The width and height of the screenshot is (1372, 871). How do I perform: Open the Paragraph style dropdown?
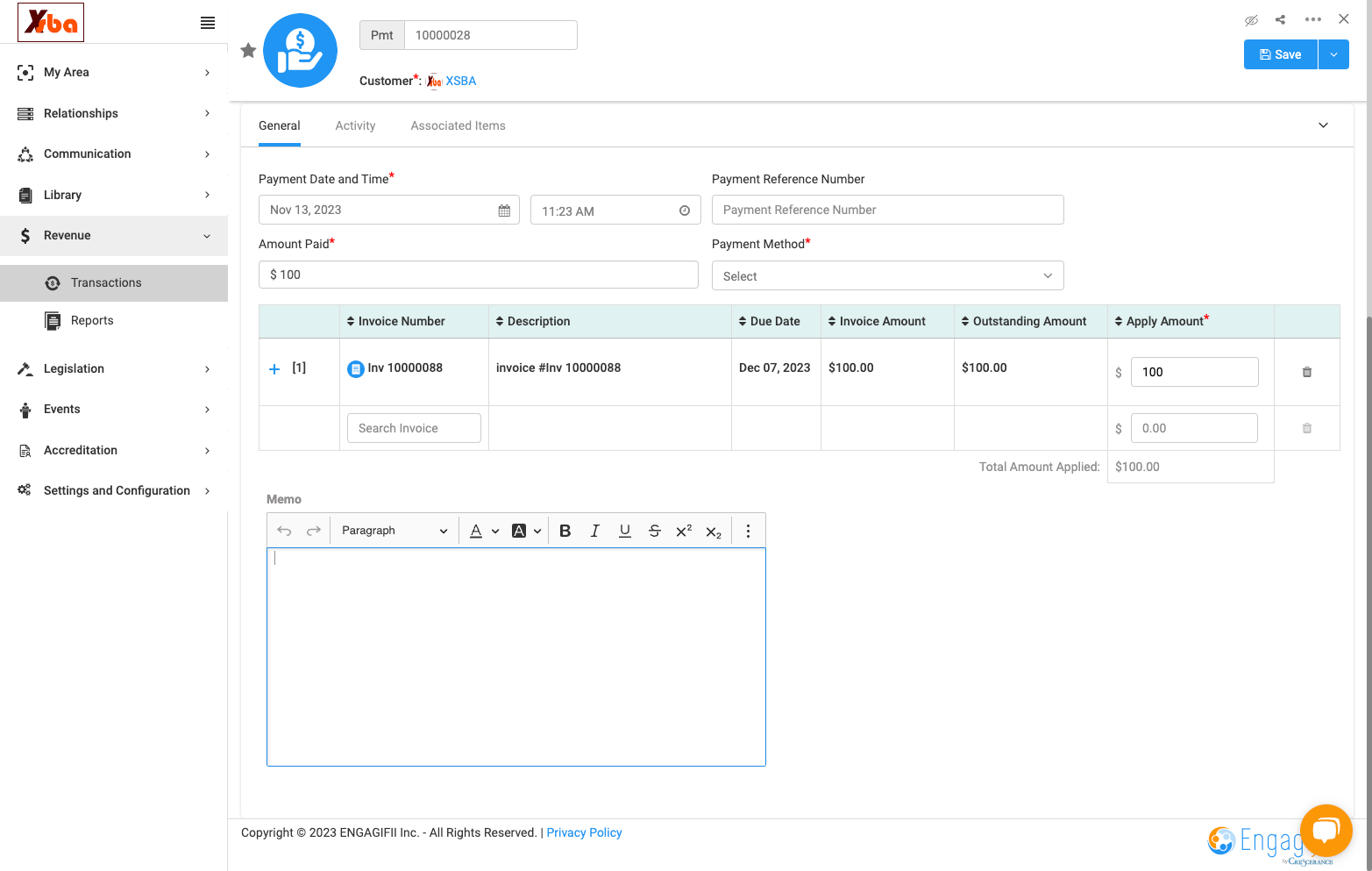[x=395, y=531]
